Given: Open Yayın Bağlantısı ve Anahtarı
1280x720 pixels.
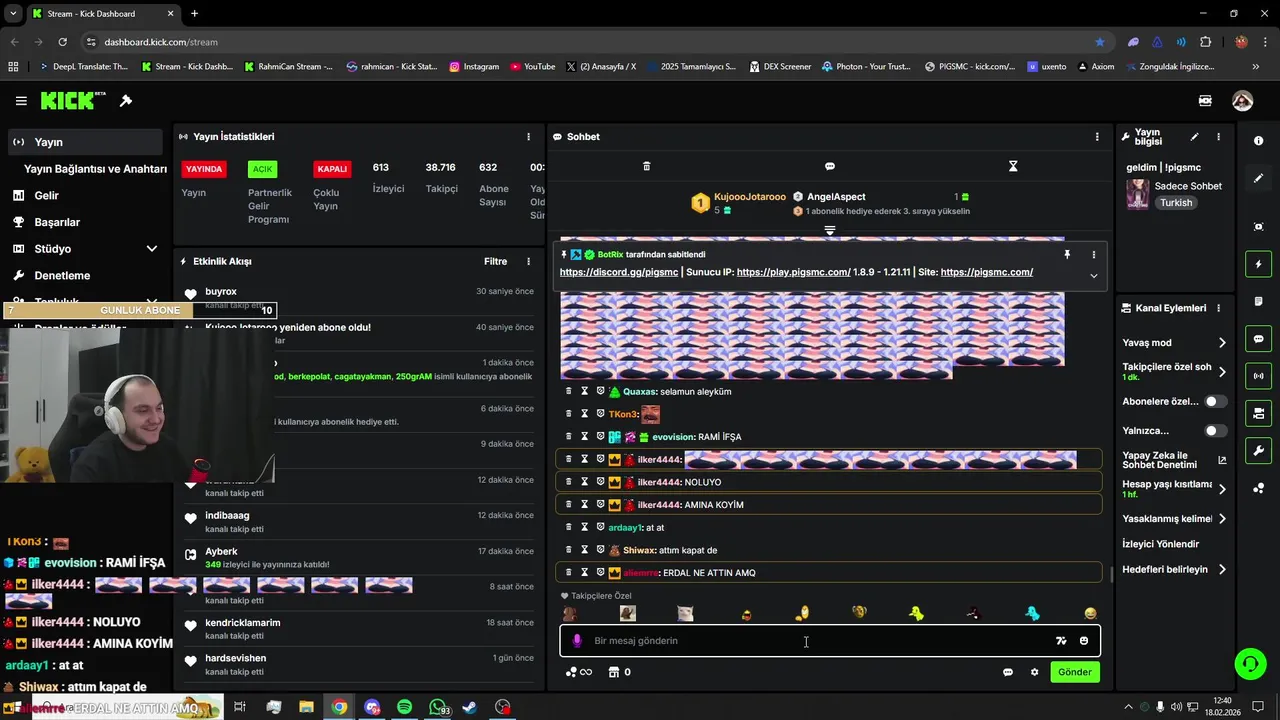Looking at the screenshot, I should coord(95,169).
